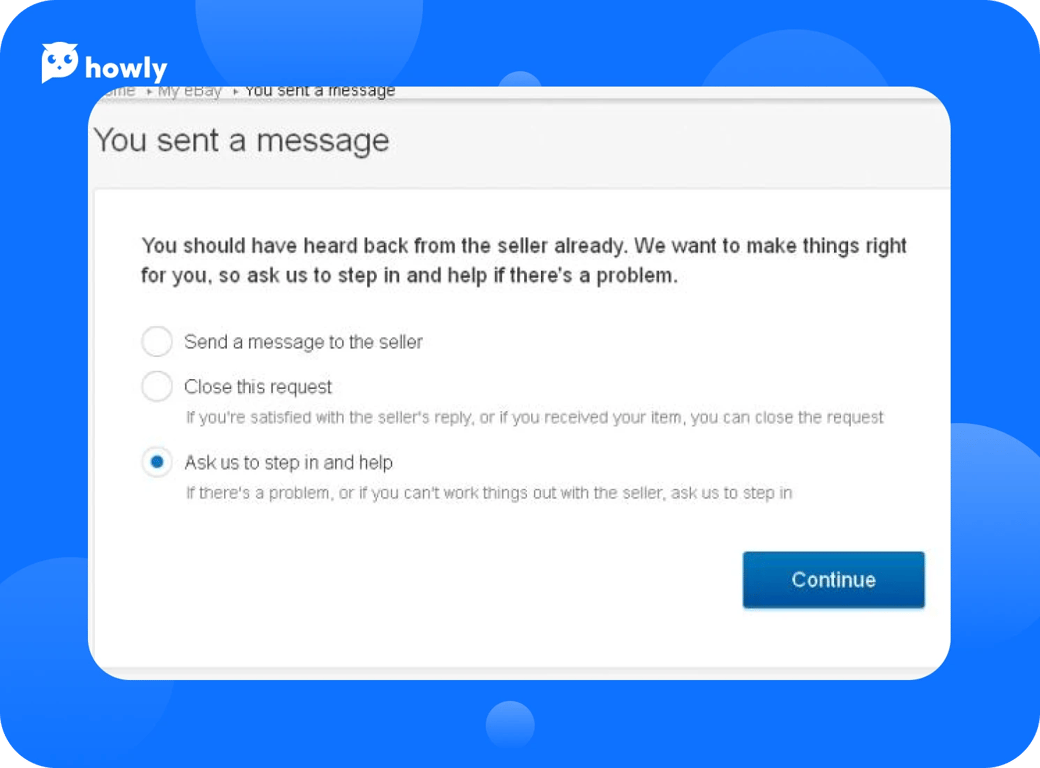
Task: Click the howly wordmark text
Action: click(x=126, y=69)
